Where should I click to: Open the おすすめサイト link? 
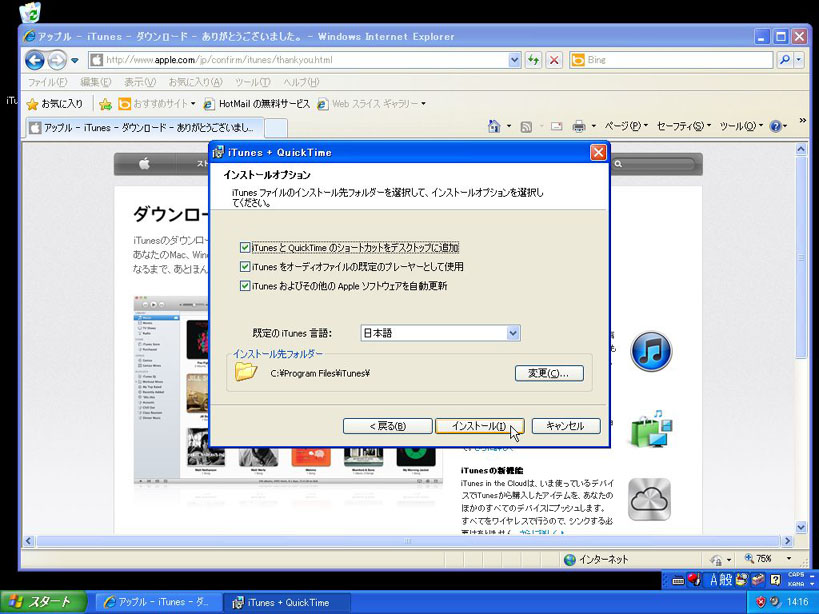(156, 104)
